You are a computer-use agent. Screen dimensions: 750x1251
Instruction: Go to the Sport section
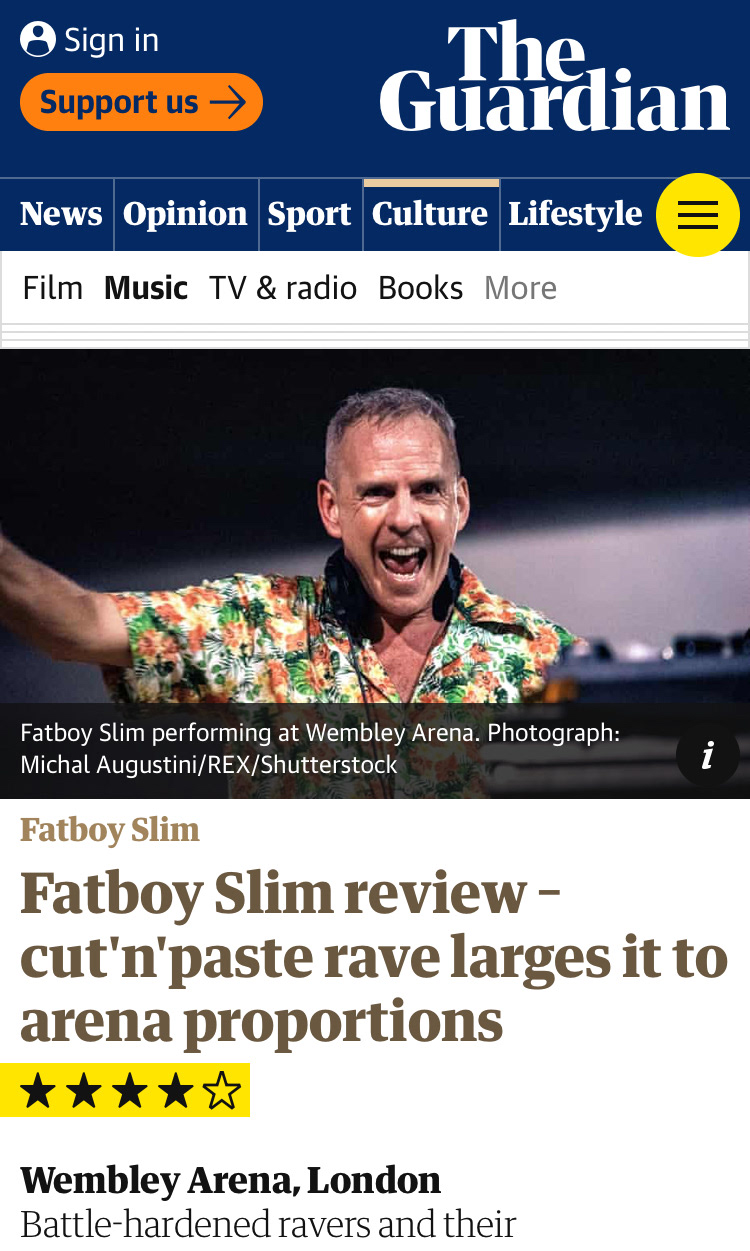coord(310,214)
